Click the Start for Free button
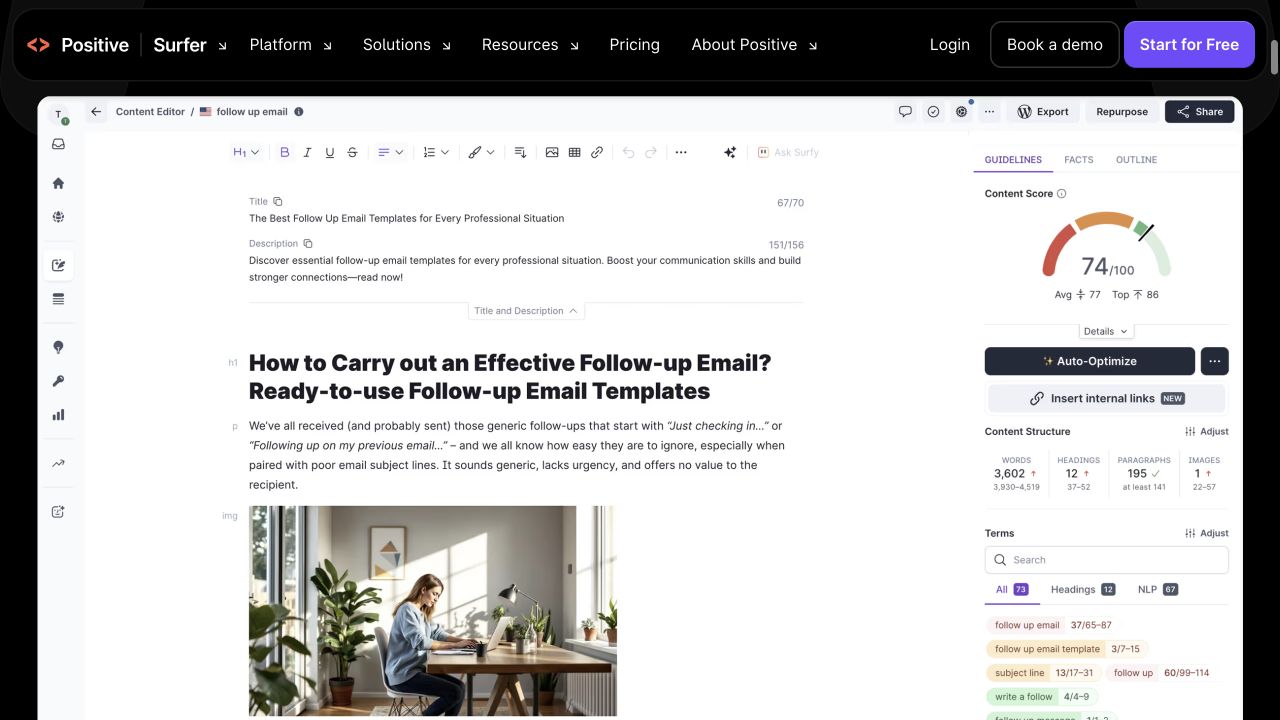This screenshot has height=720, width=1280. 1189,45
